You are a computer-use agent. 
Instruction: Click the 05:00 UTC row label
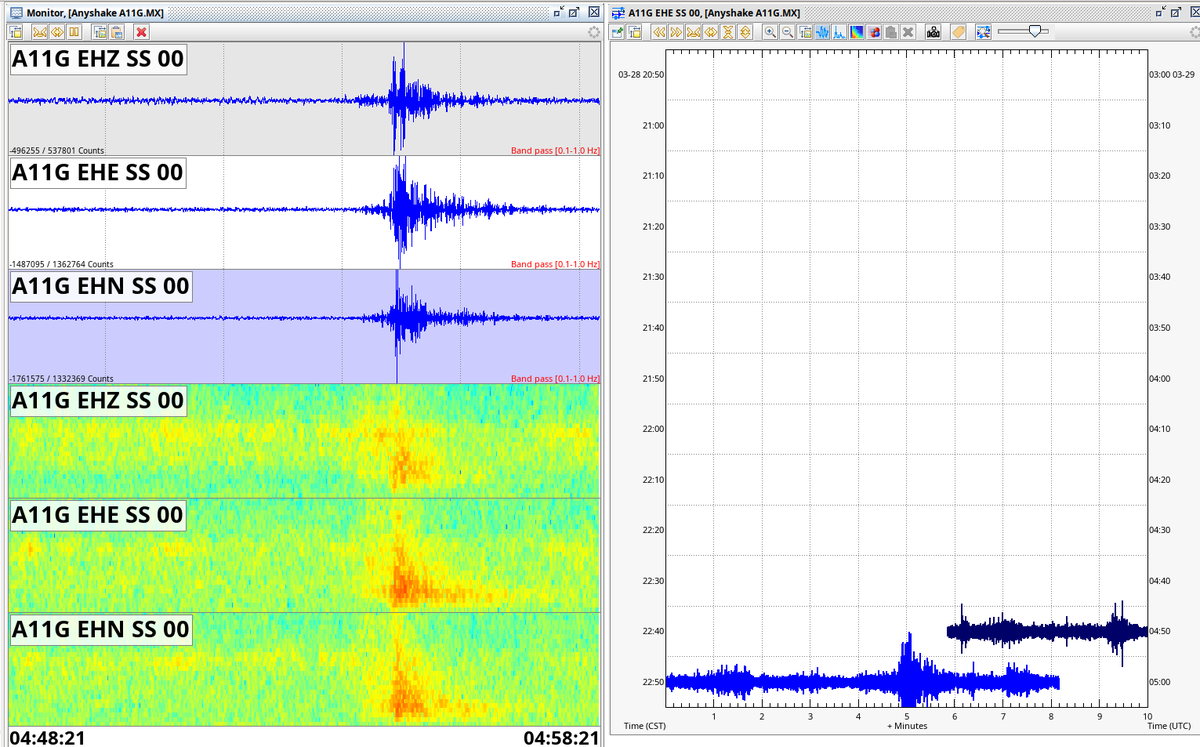1162,682
